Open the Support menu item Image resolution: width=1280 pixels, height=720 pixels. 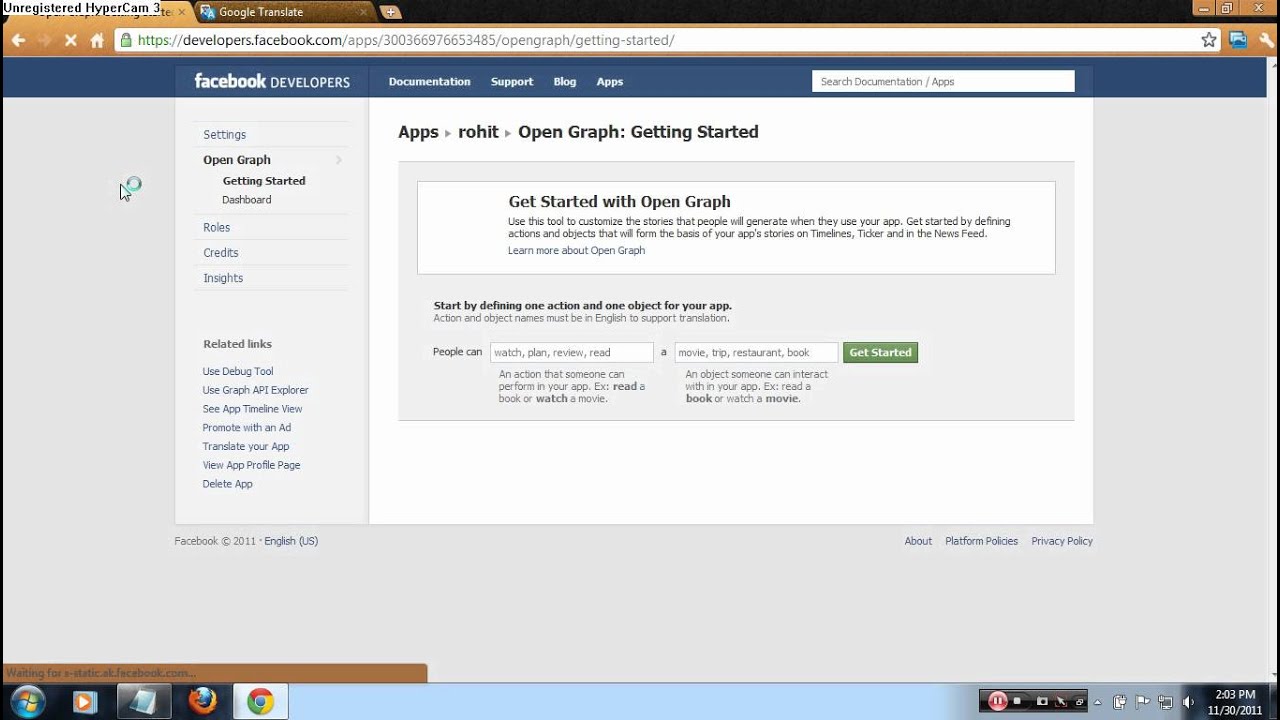tap(512, 82)
